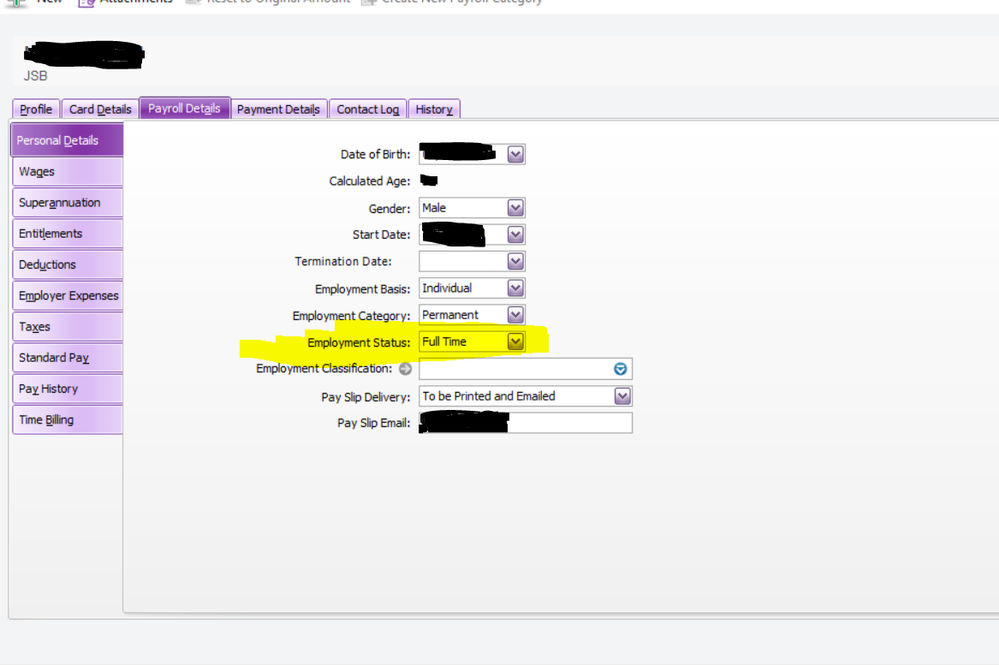This screenshot has width=999, height=665.
Task: Click the Attachments icon in the toolbar
Action: [86, 3]
